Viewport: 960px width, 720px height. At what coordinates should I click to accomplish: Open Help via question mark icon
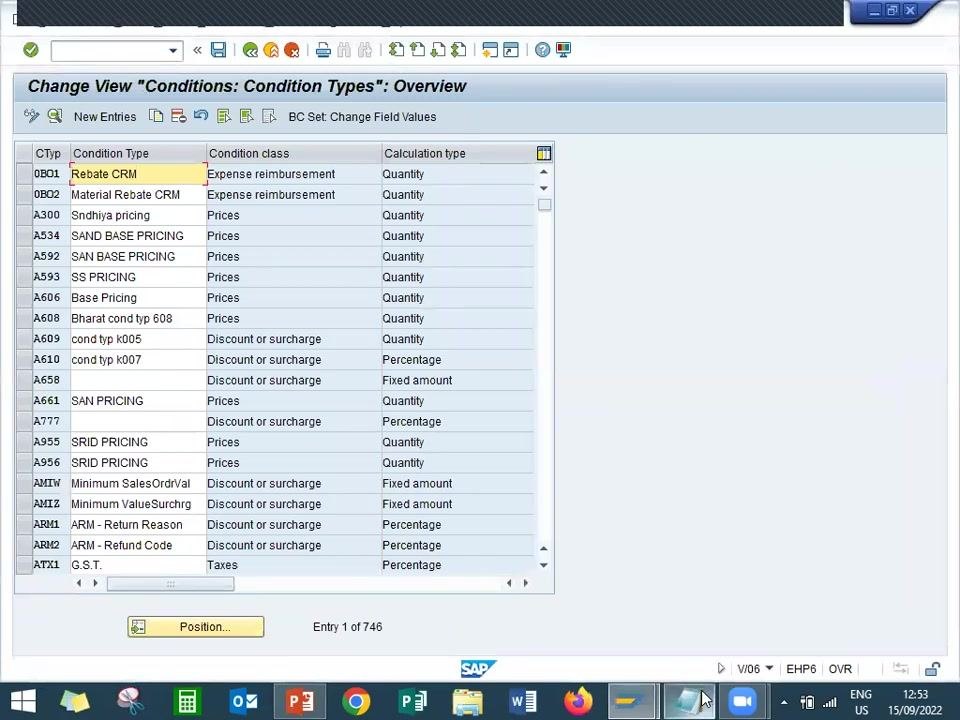542,50
